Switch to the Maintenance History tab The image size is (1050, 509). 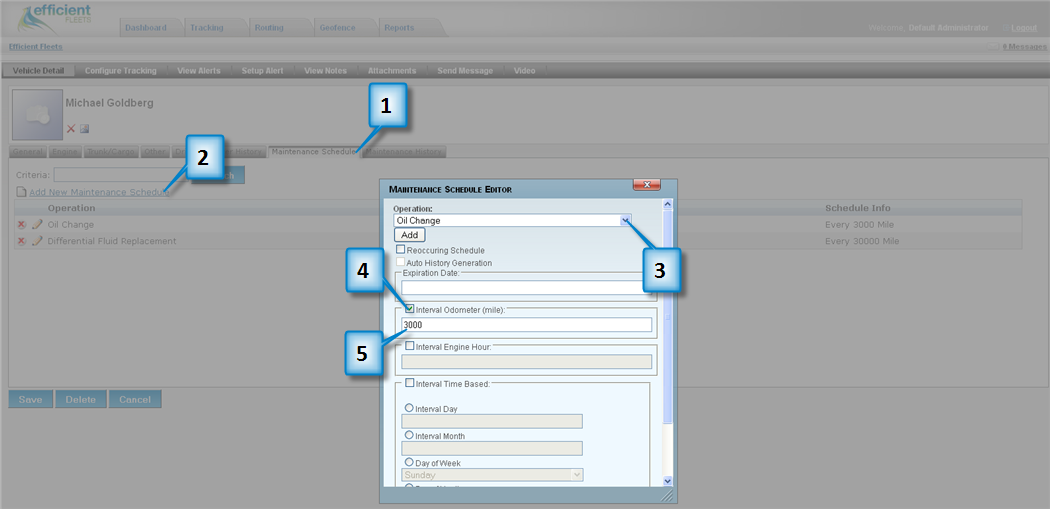coord(404,152)
